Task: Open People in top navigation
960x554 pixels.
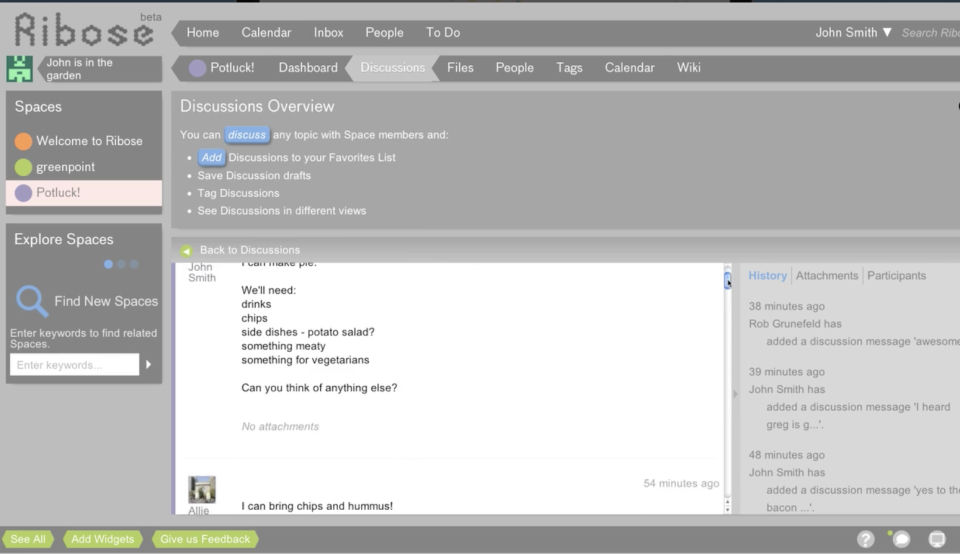Action: [384, 32]
